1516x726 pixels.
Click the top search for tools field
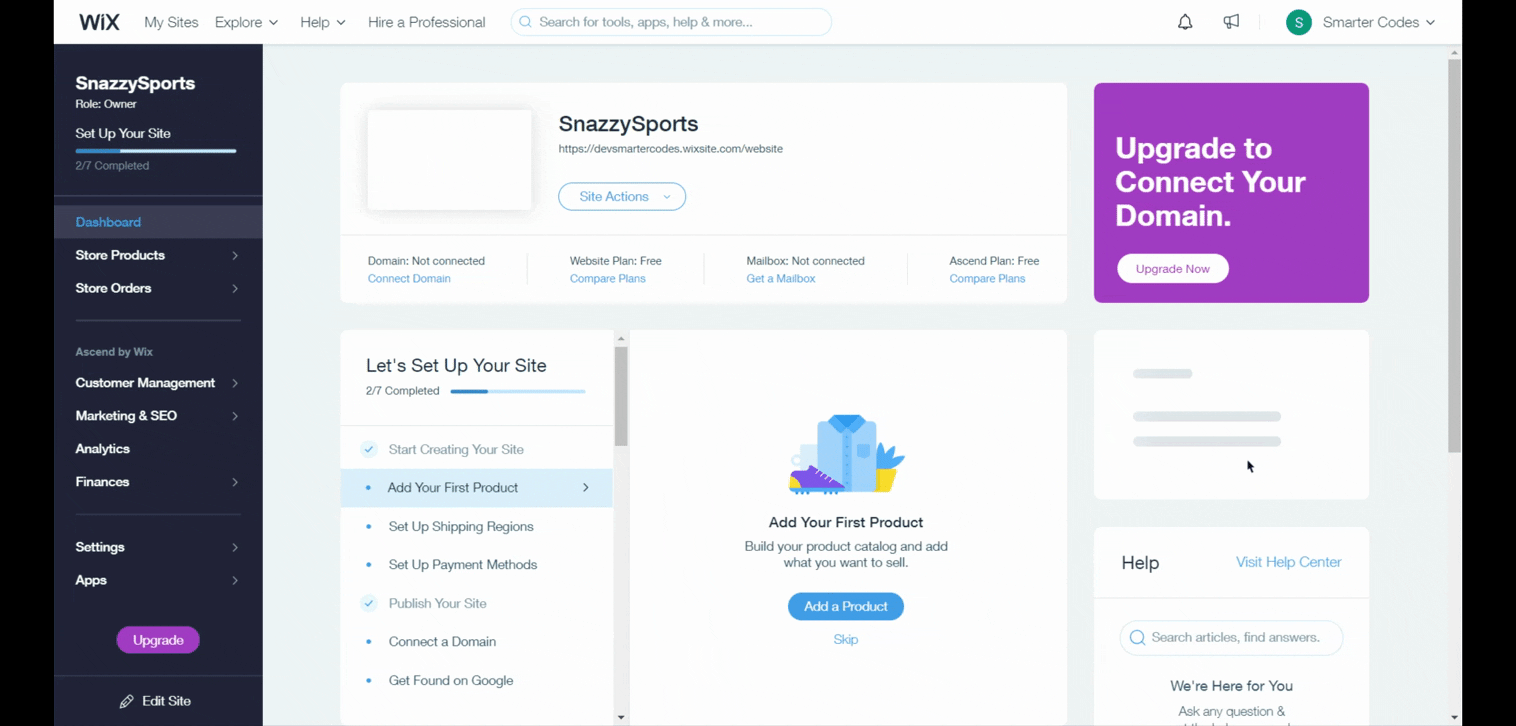point(671,22)
